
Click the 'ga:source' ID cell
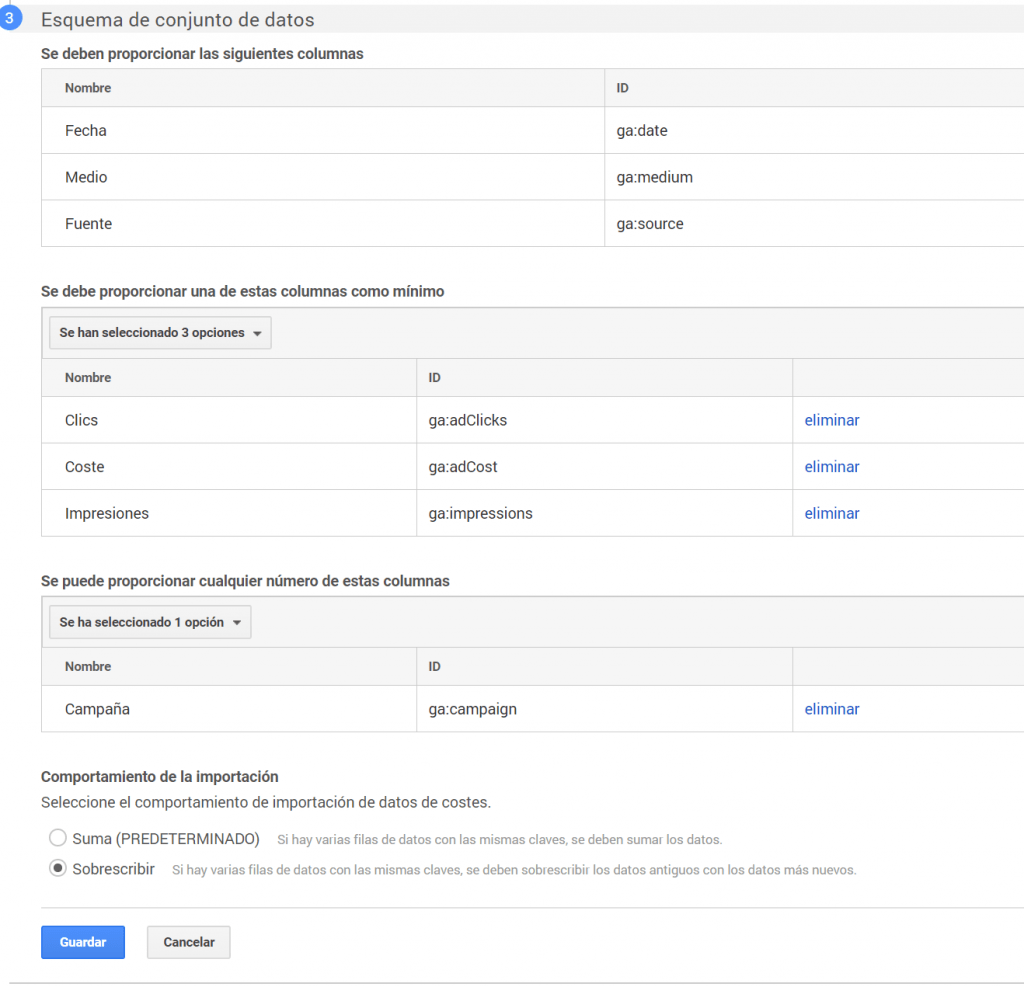coord(814,223)
